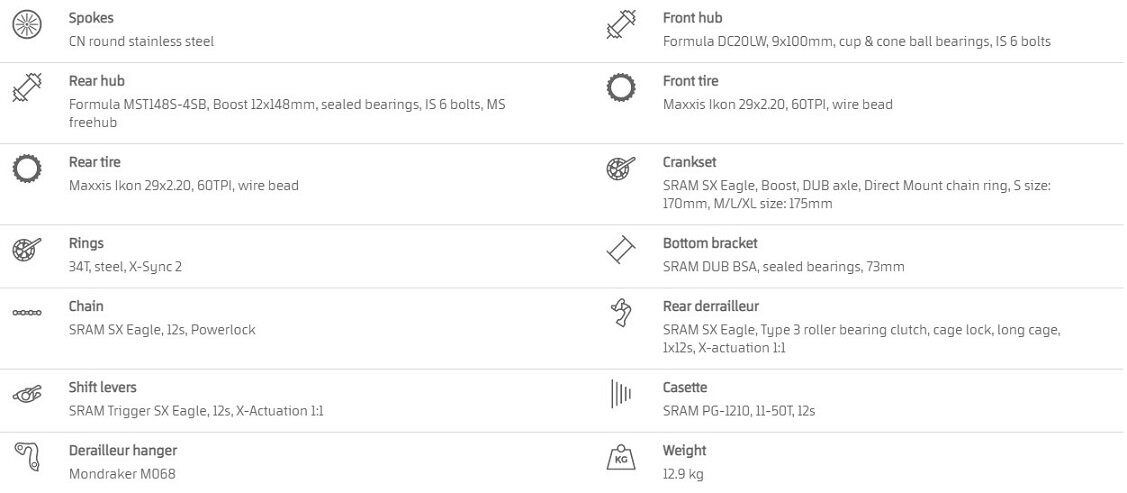Click the rear hub icon
The width and height of the screenshot is (1127, 493).
[x=26, y=88]
